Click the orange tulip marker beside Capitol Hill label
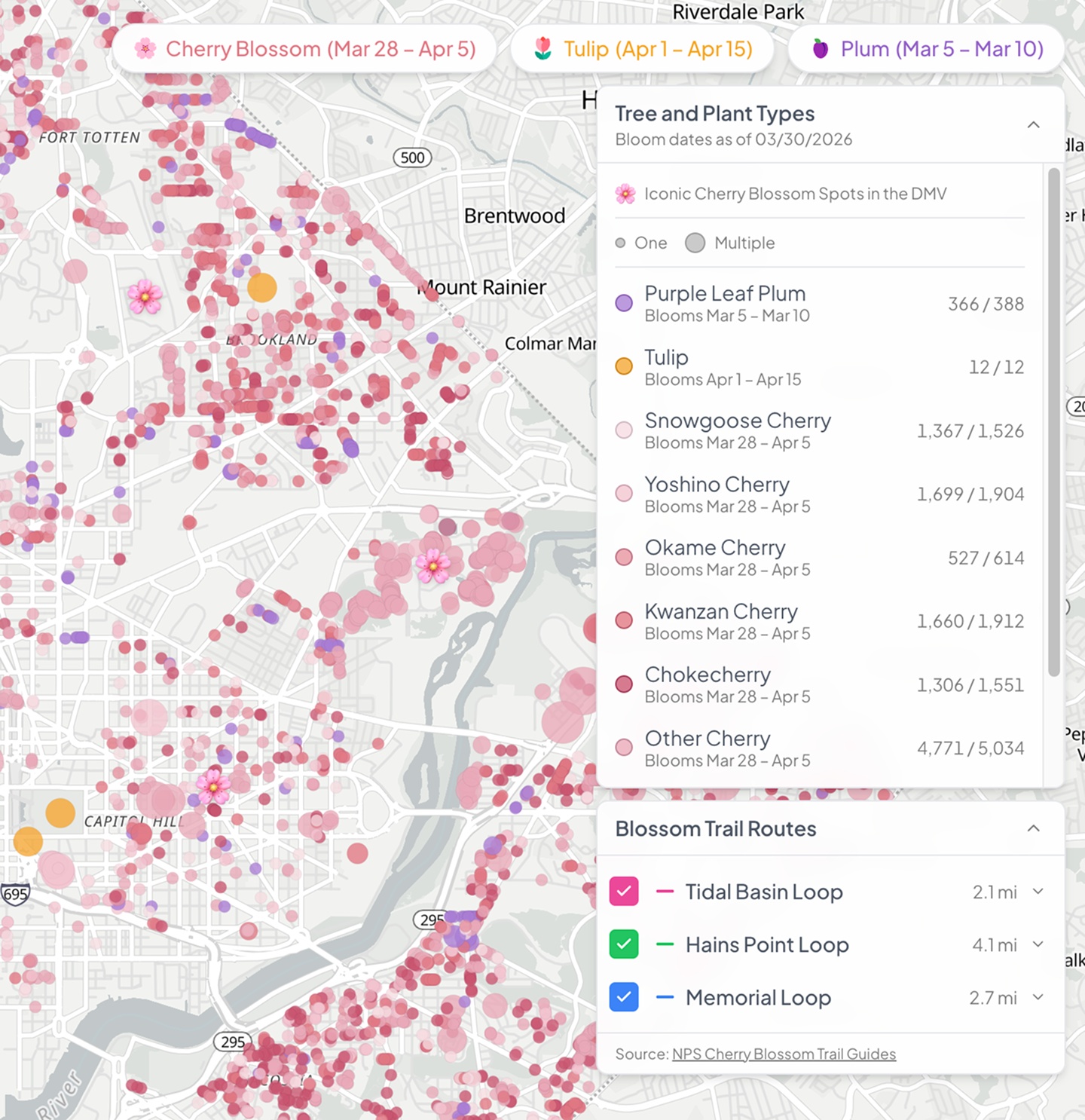 (x=60, y=813)
